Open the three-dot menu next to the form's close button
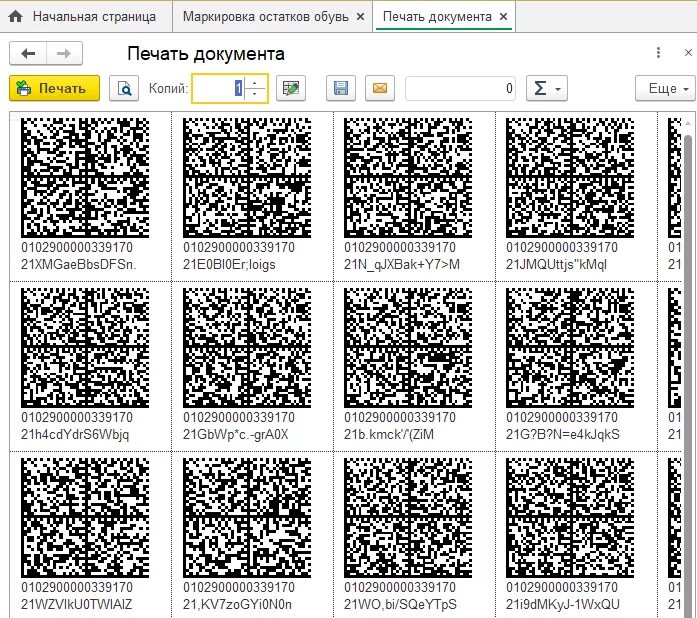Image resolution: width=697 pixels, height=618 pixels. [658, 53]
